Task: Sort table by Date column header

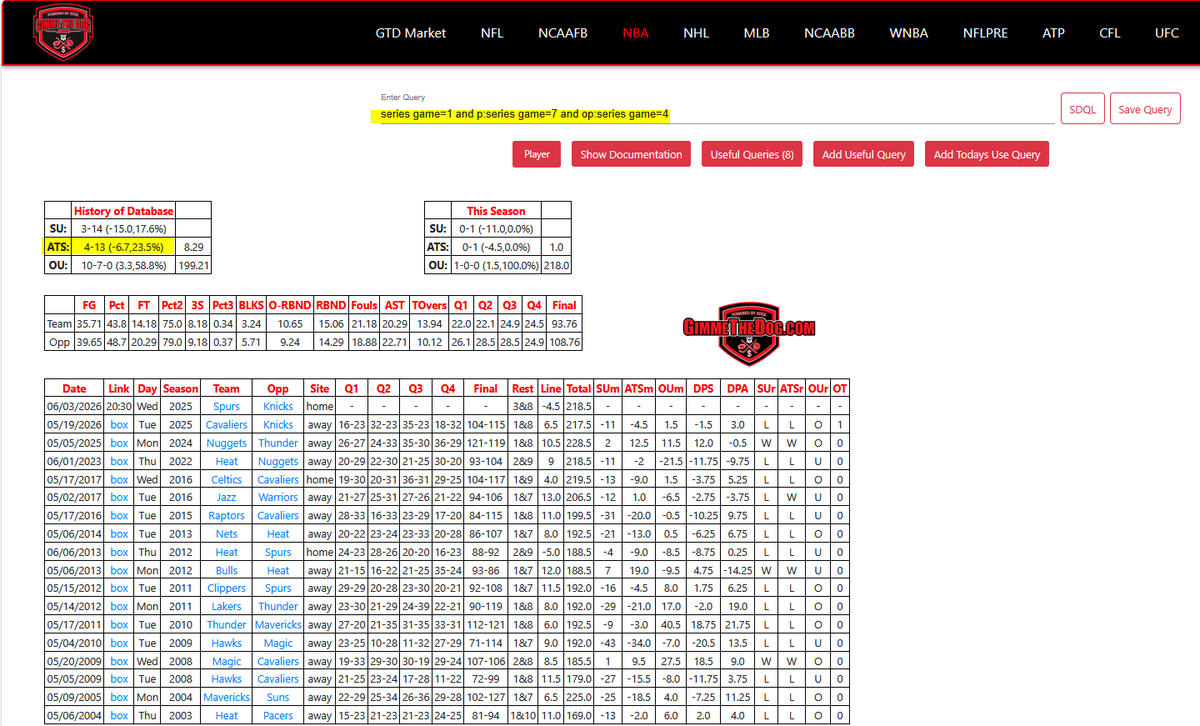Action: click(75, 388)
